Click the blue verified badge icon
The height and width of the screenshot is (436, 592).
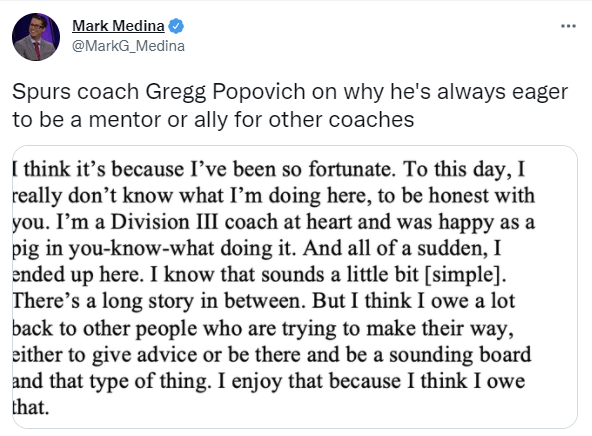click(x=176, y=26)
